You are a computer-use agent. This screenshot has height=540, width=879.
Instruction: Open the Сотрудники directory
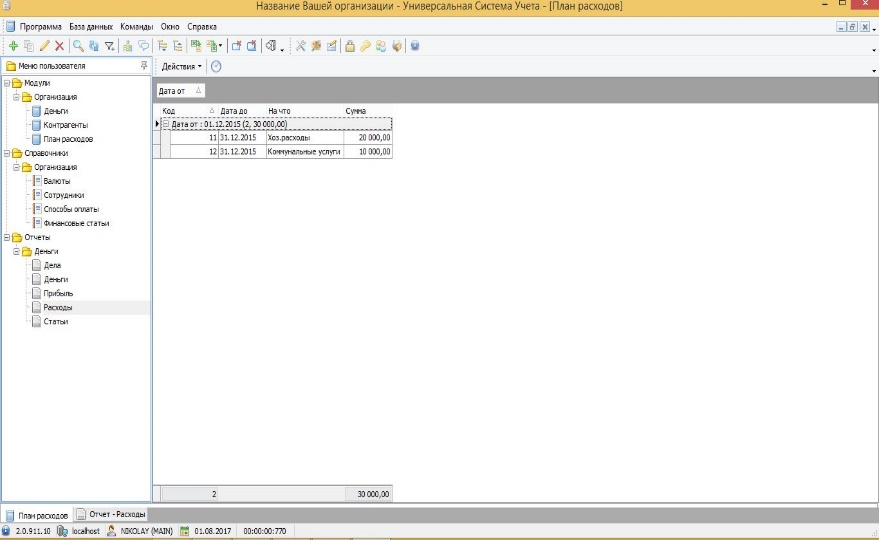tap(64, 195)
